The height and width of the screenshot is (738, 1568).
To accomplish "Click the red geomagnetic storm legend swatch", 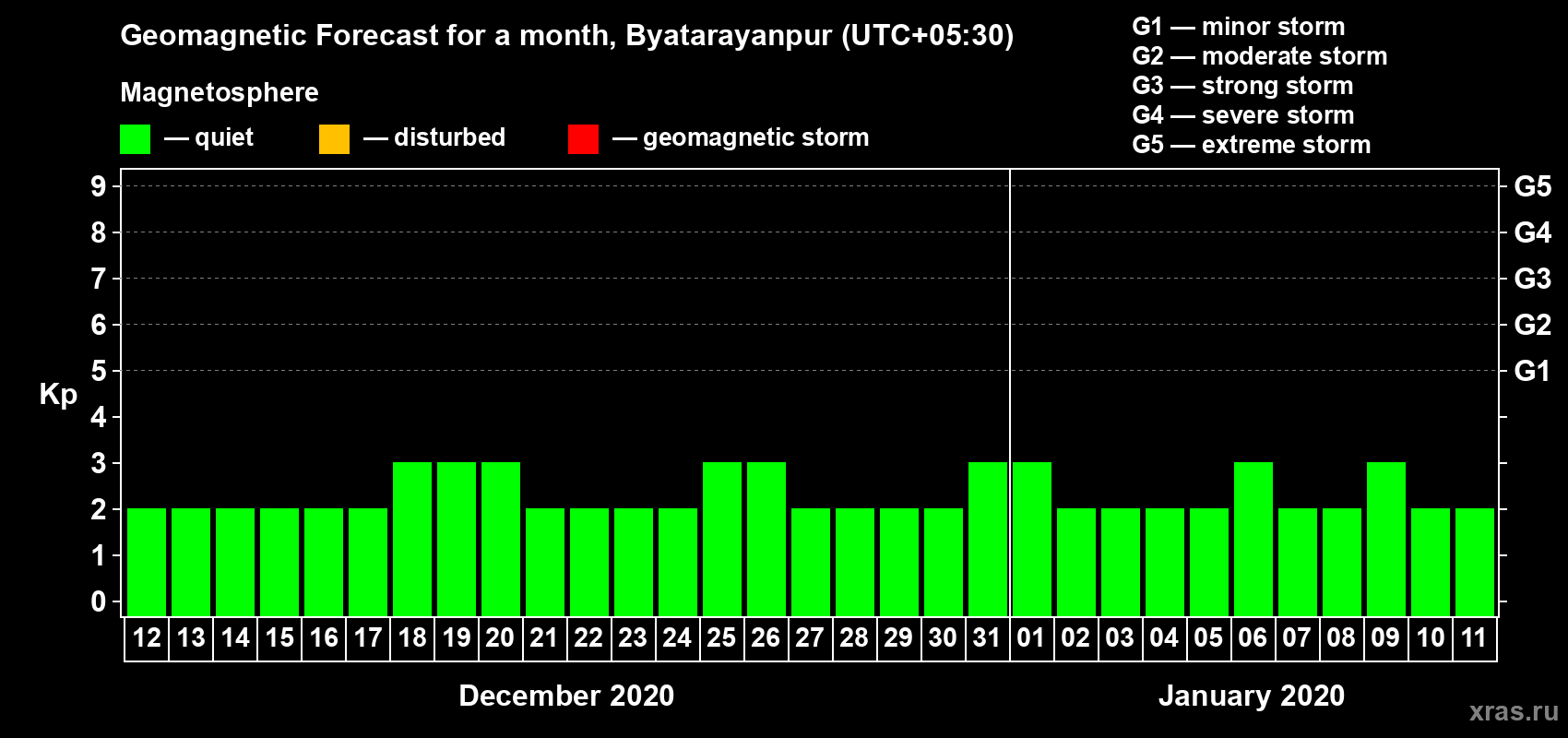I will click(x=583, y=139).
